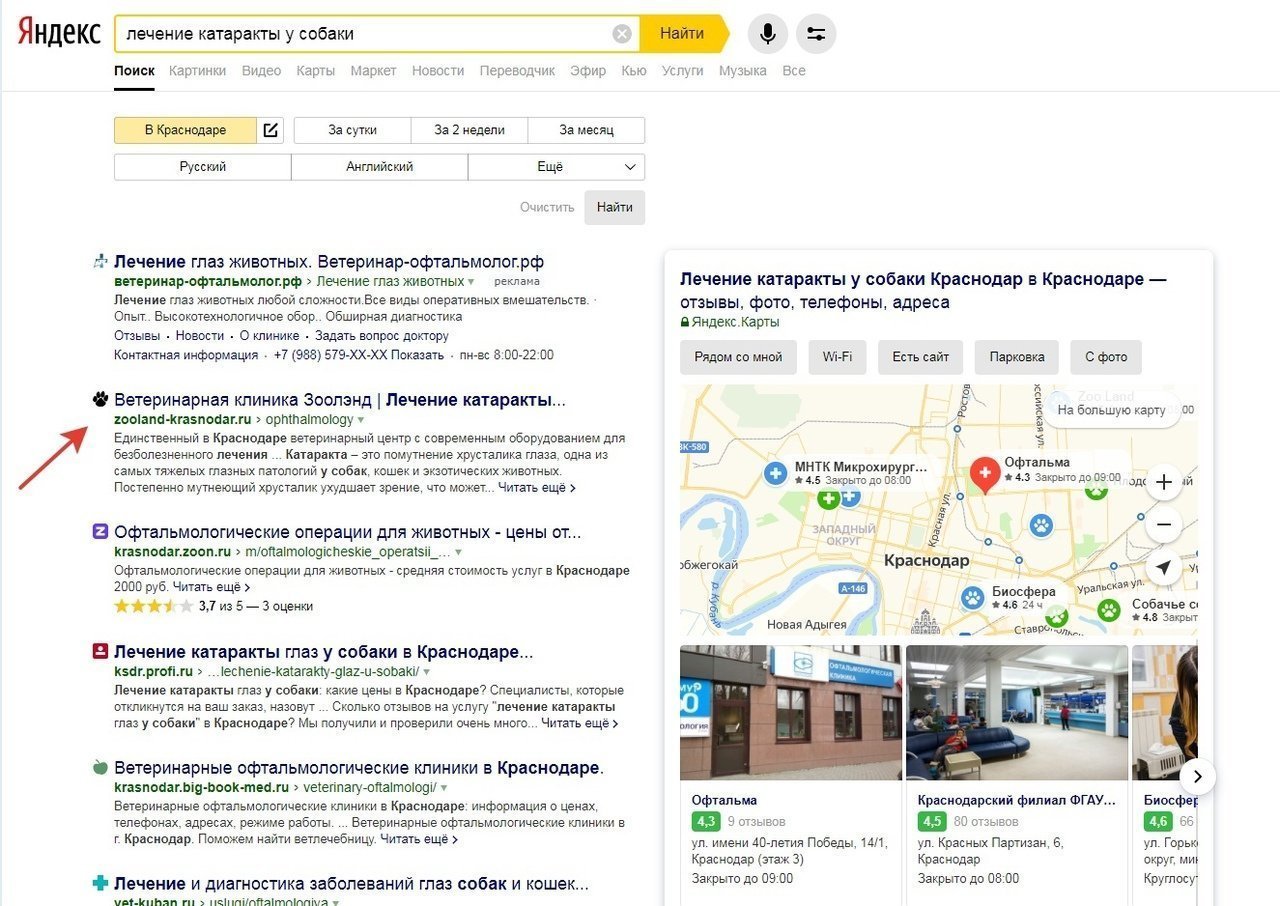This screenshot has height=906, width=1280.
Task: Switch to the Картинки tab
Action: pos(197,71)
